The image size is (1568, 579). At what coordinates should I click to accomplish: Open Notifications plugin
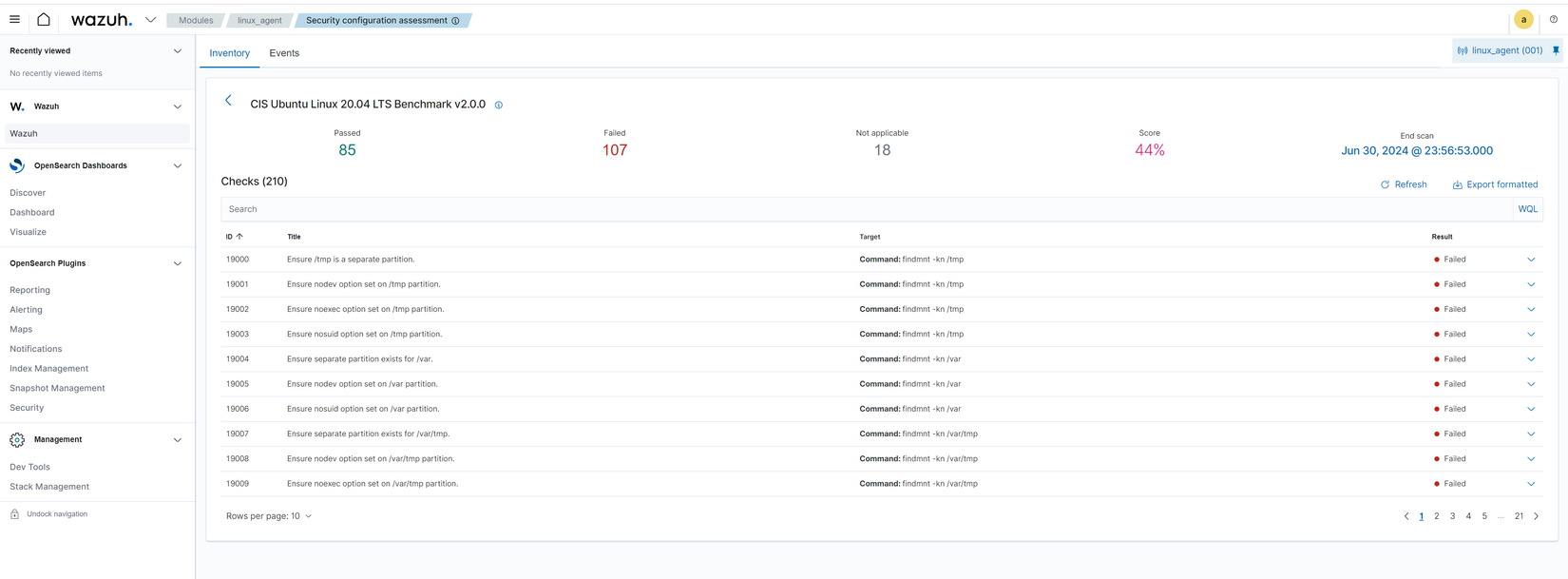[36, 349]
